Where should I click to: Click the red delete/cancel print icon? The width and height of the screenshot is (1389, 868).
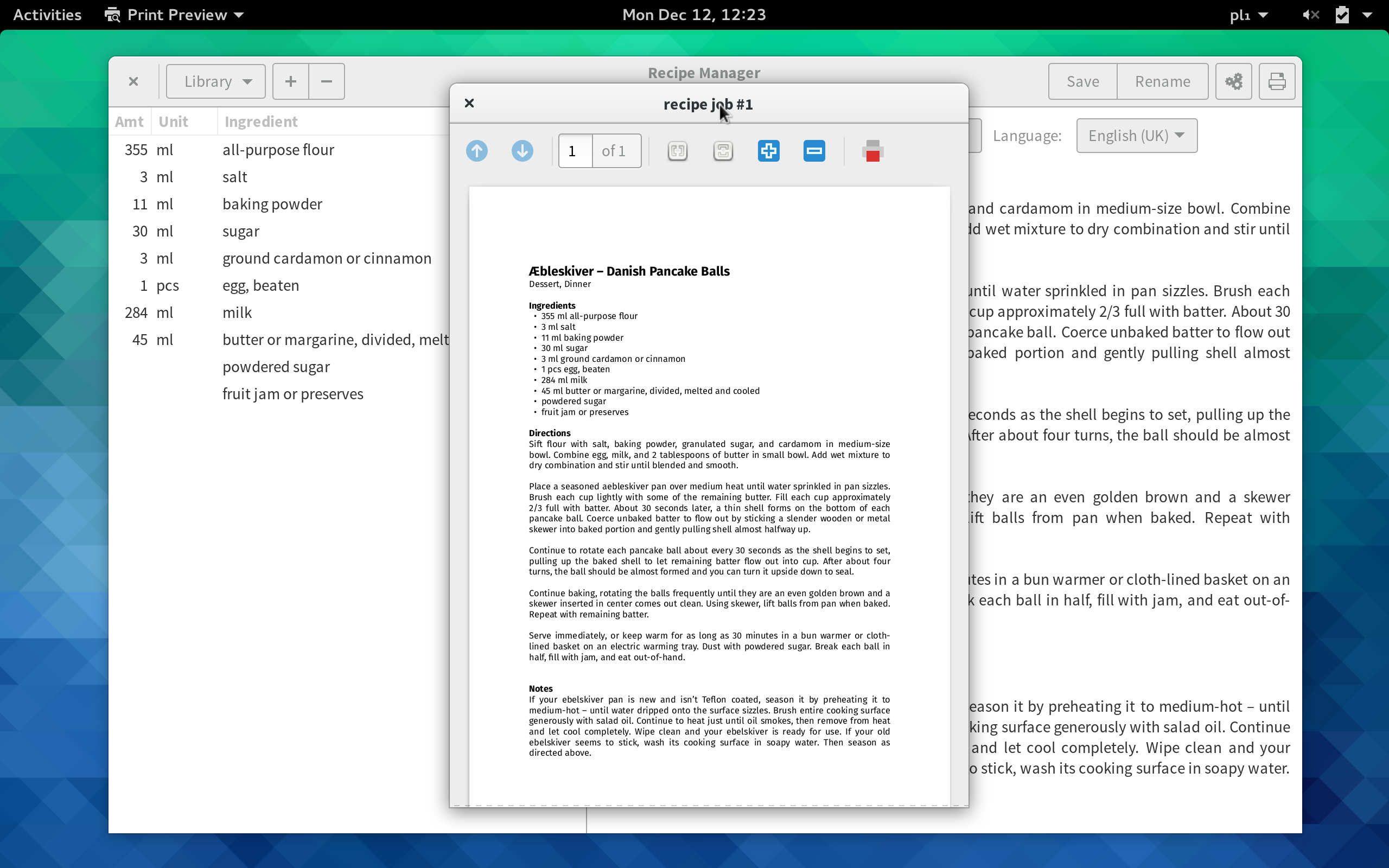click(x=873, y=151)
